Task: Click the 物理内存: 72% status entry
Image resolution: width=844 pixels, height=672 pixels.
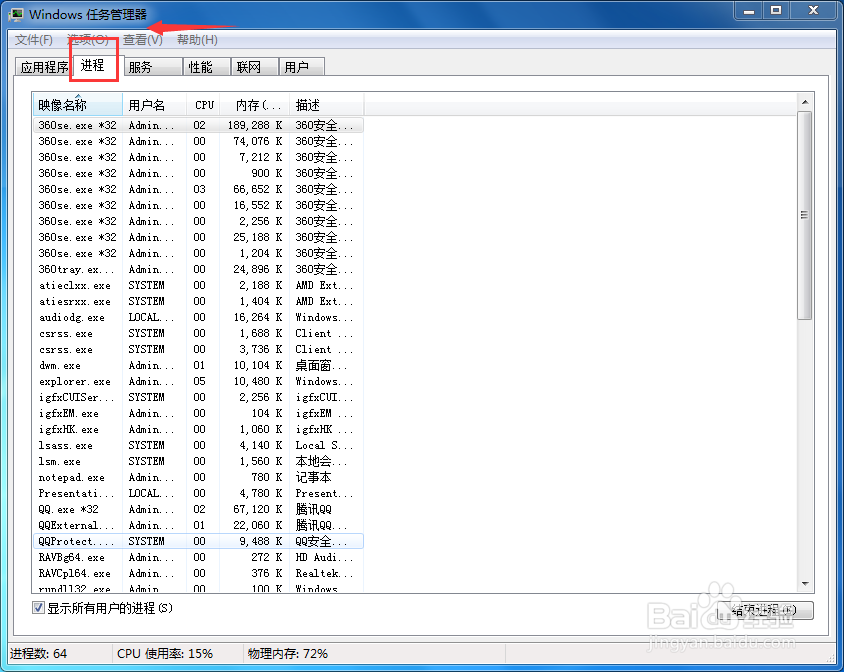Action: tap(287, 654)
